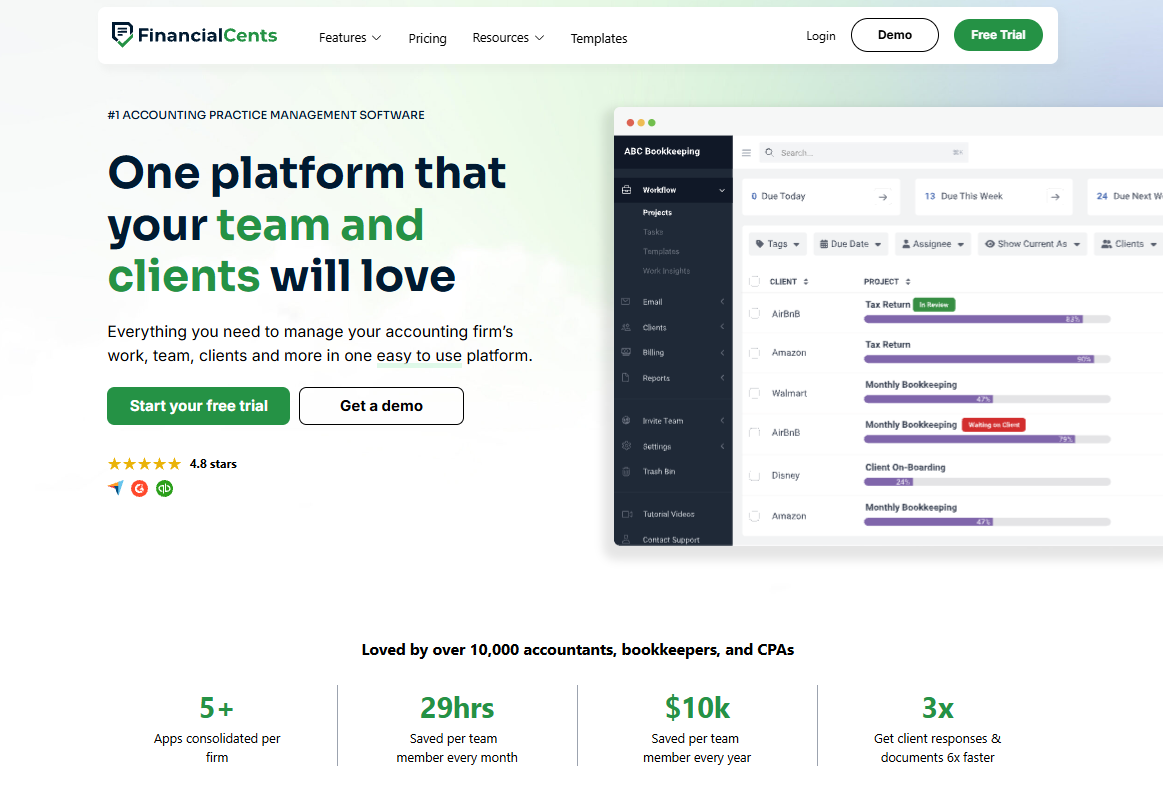
Task: Click the Tutorial Videos camera icon
Action: pyautogui.click(x=627, y=514)
